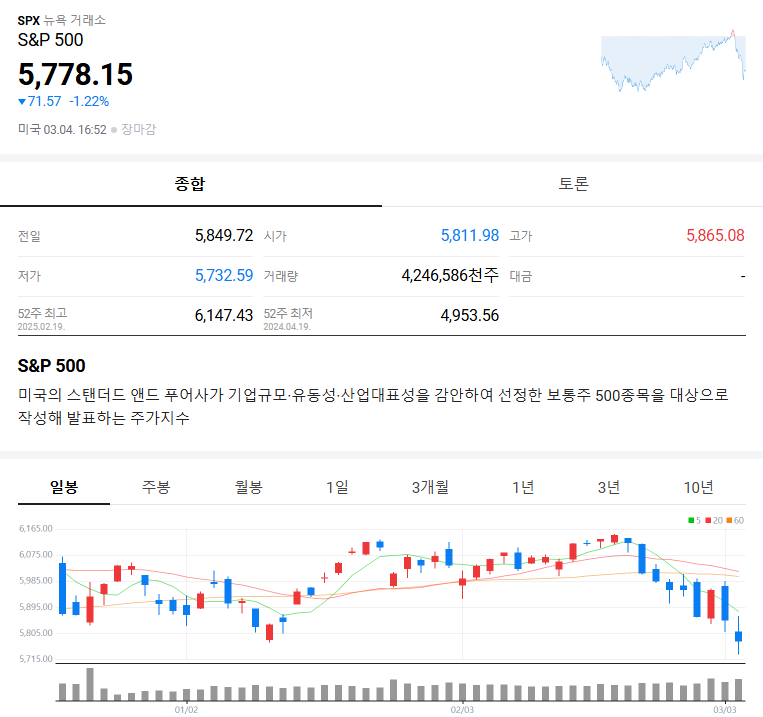Click the orange 60-day moving average legend
The image size is (763, 717).
(735, 520)
